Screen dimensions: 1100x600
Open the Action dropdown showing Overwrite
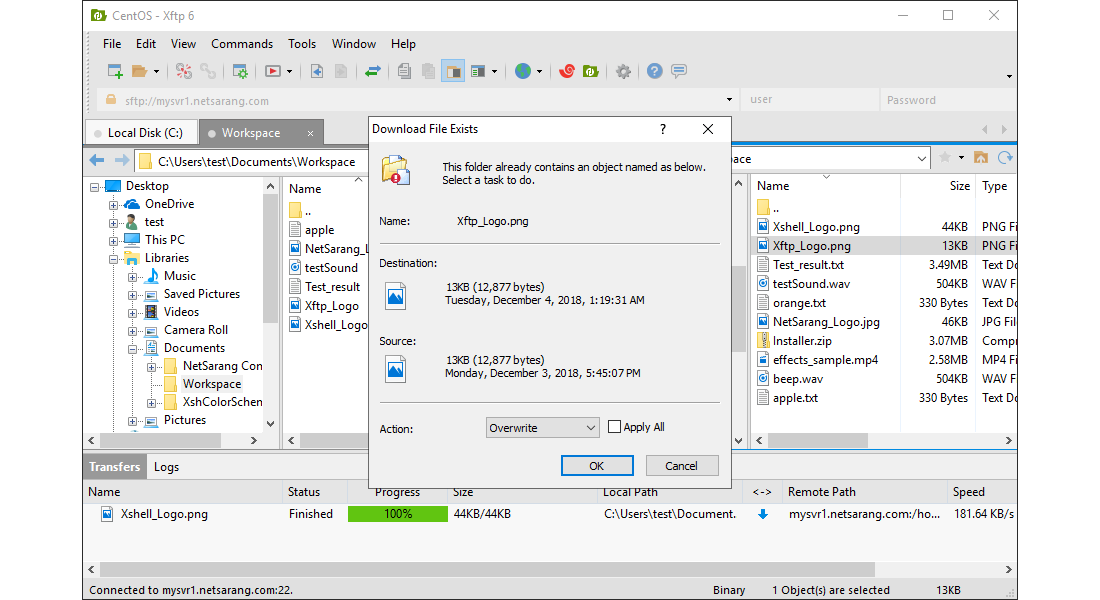coord(542,427)
